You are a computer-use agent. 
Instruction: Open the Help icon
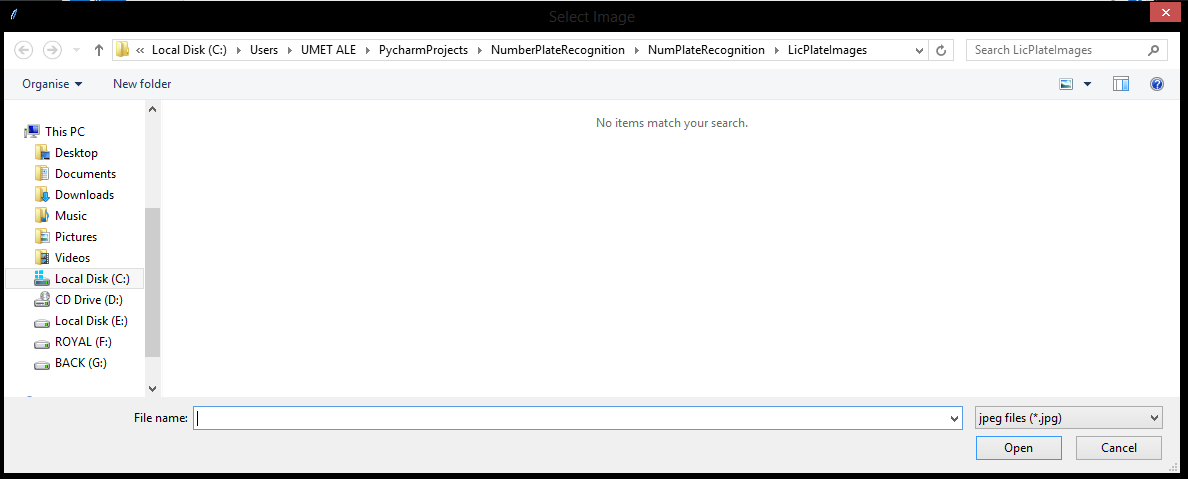point(1157,84)
